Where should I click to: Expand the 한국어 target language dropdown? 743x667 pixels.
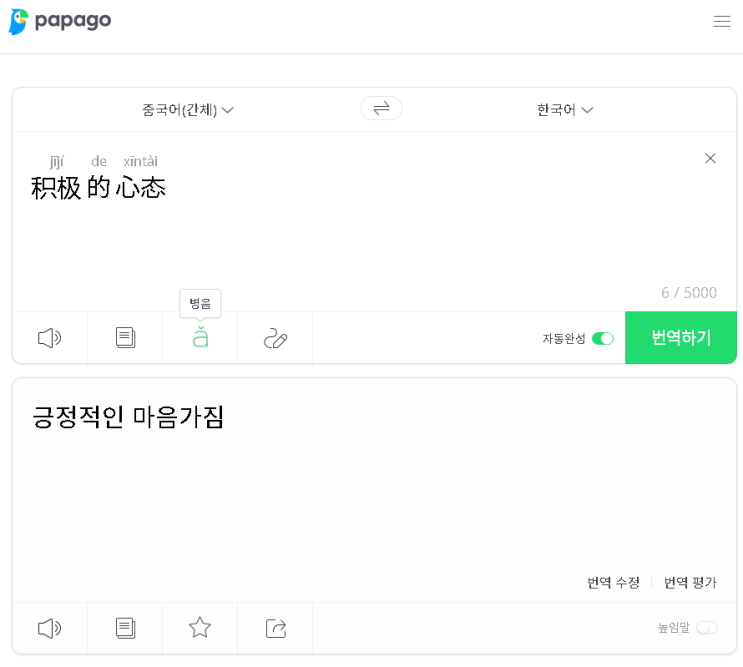pos(565,110)
